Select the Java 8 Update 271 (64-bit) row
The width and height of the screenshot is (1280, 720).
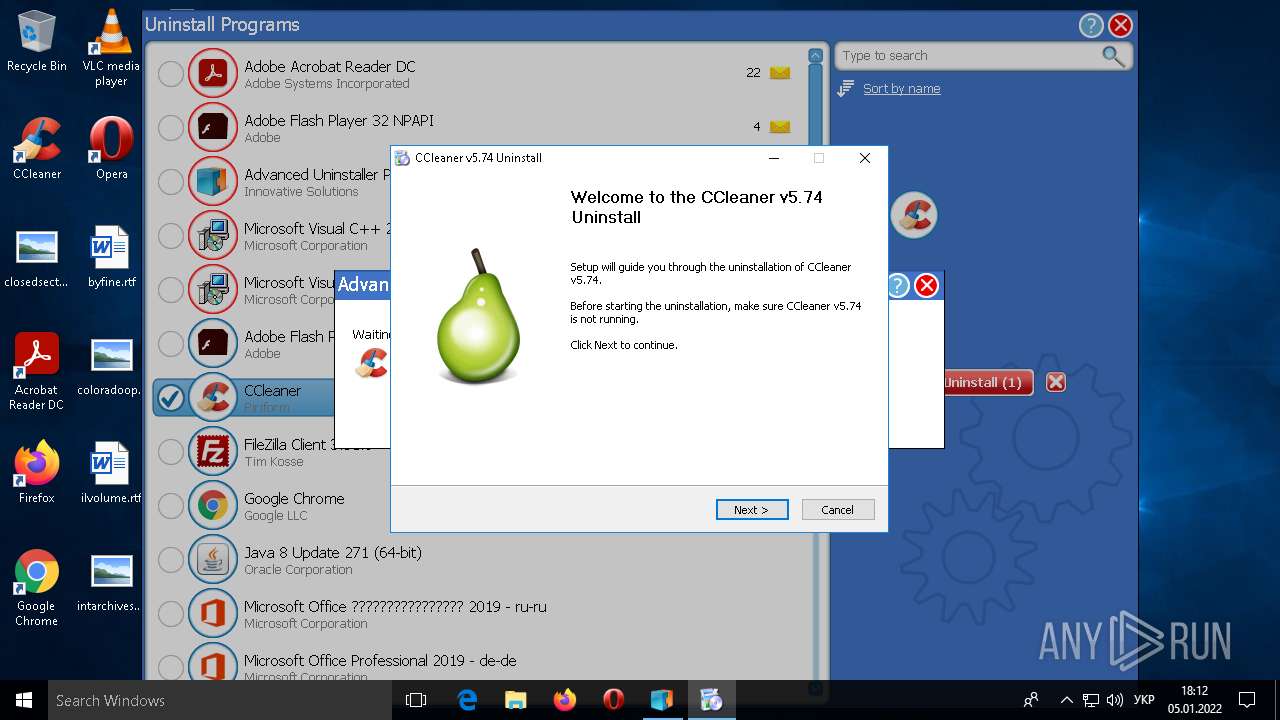point(480,560)
